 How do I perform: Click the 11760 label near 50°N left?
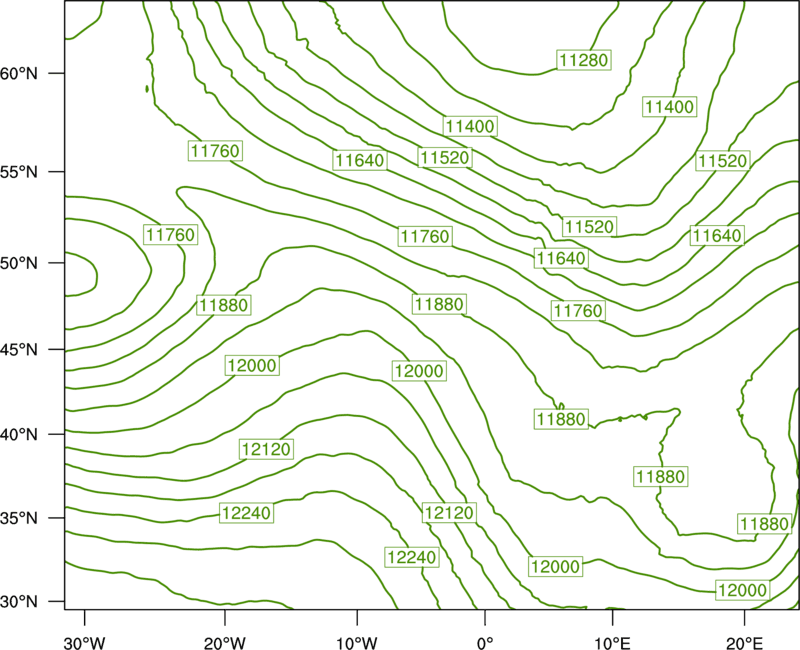tap(170, 235)
